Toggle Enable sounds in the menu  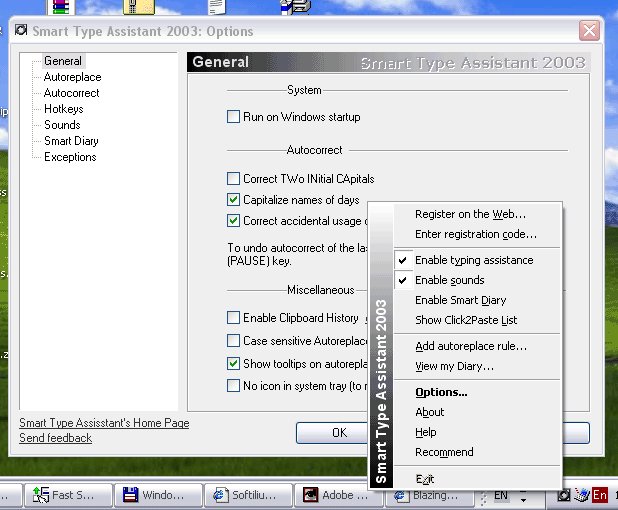pyautogui.click(x=477, y=280)
